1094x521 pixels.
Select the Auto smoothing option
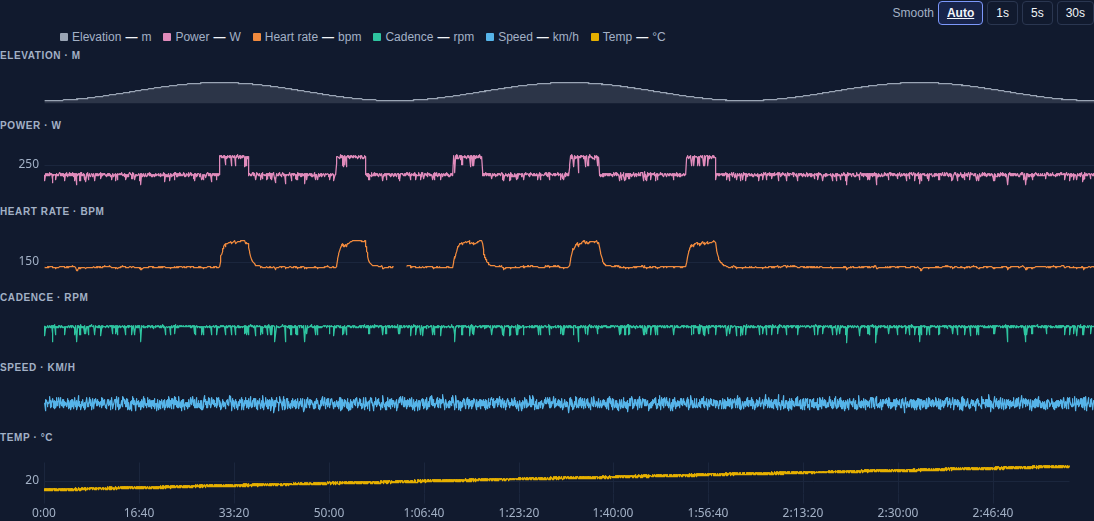tap(960, 13)
